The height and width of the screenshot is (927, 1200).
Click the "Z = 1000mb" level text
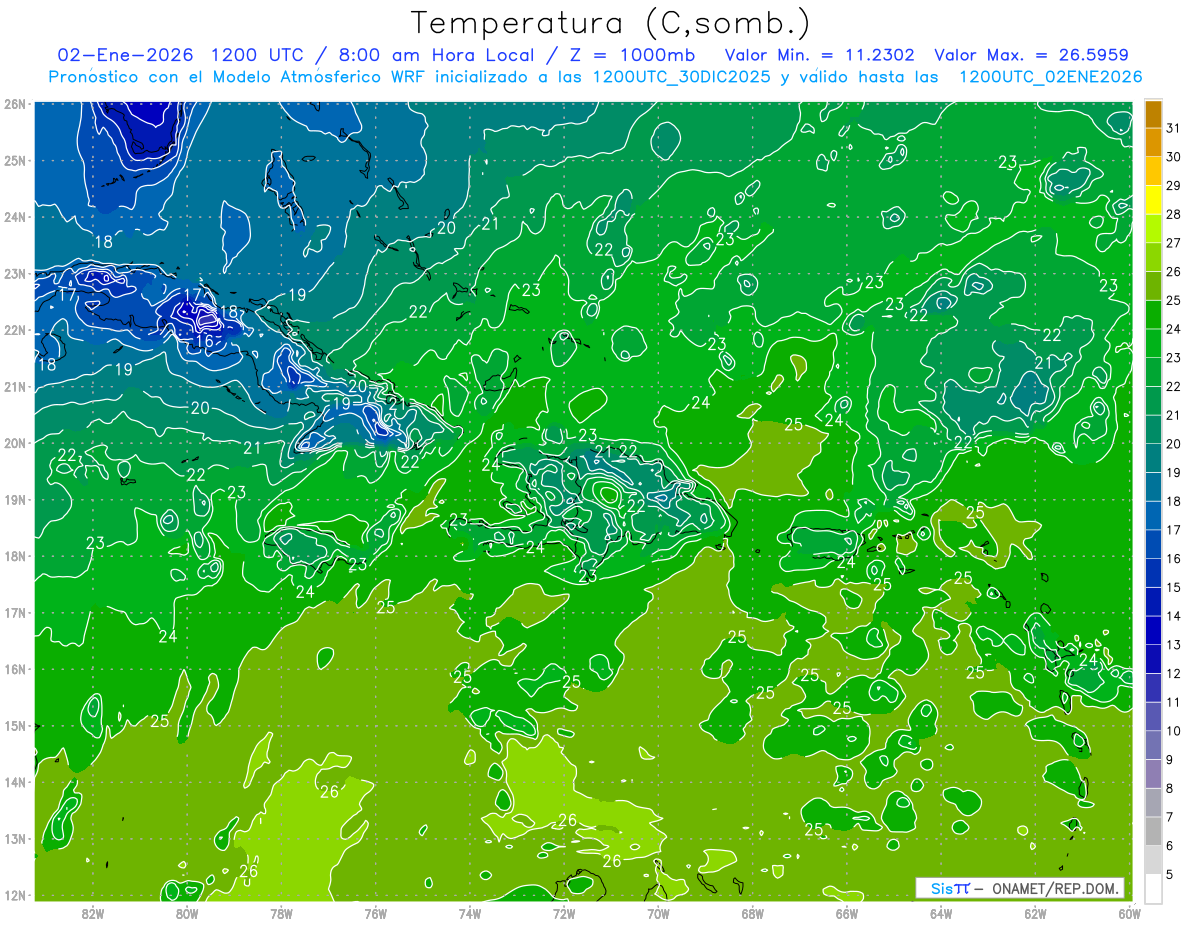(630, 54)
